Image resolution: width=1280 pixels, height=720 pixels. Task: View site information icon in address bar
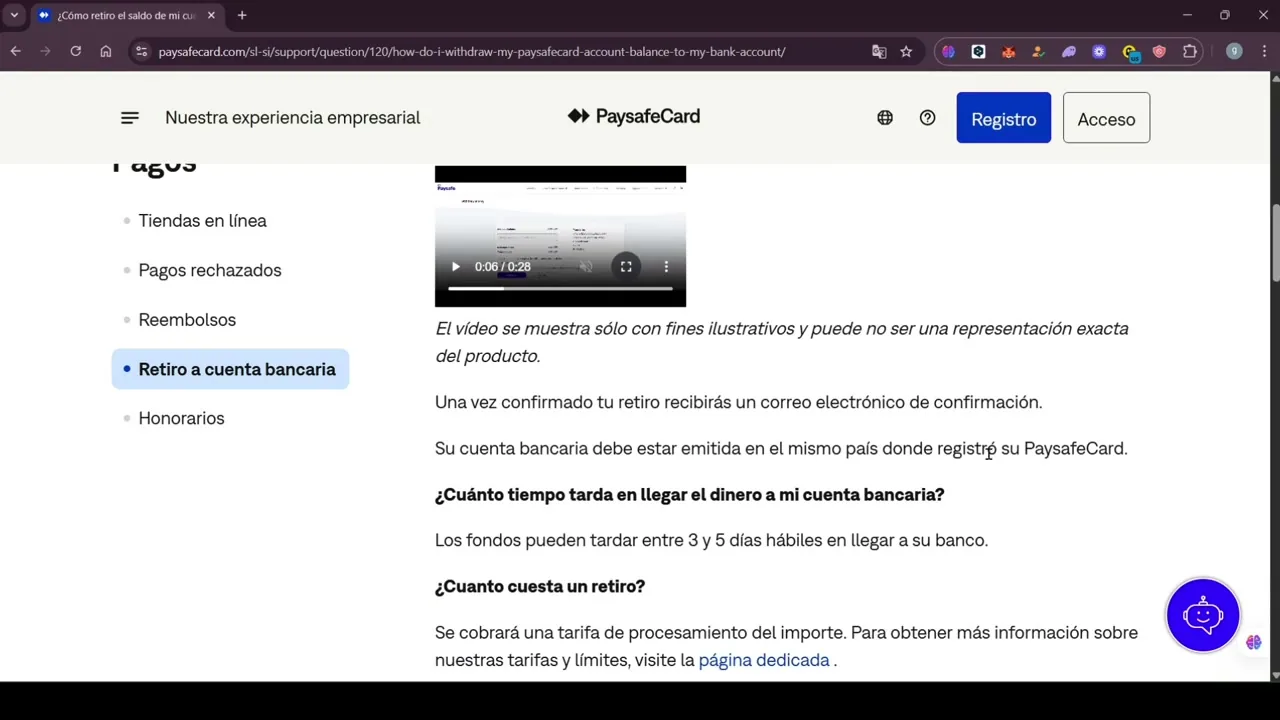pos(141,51)
